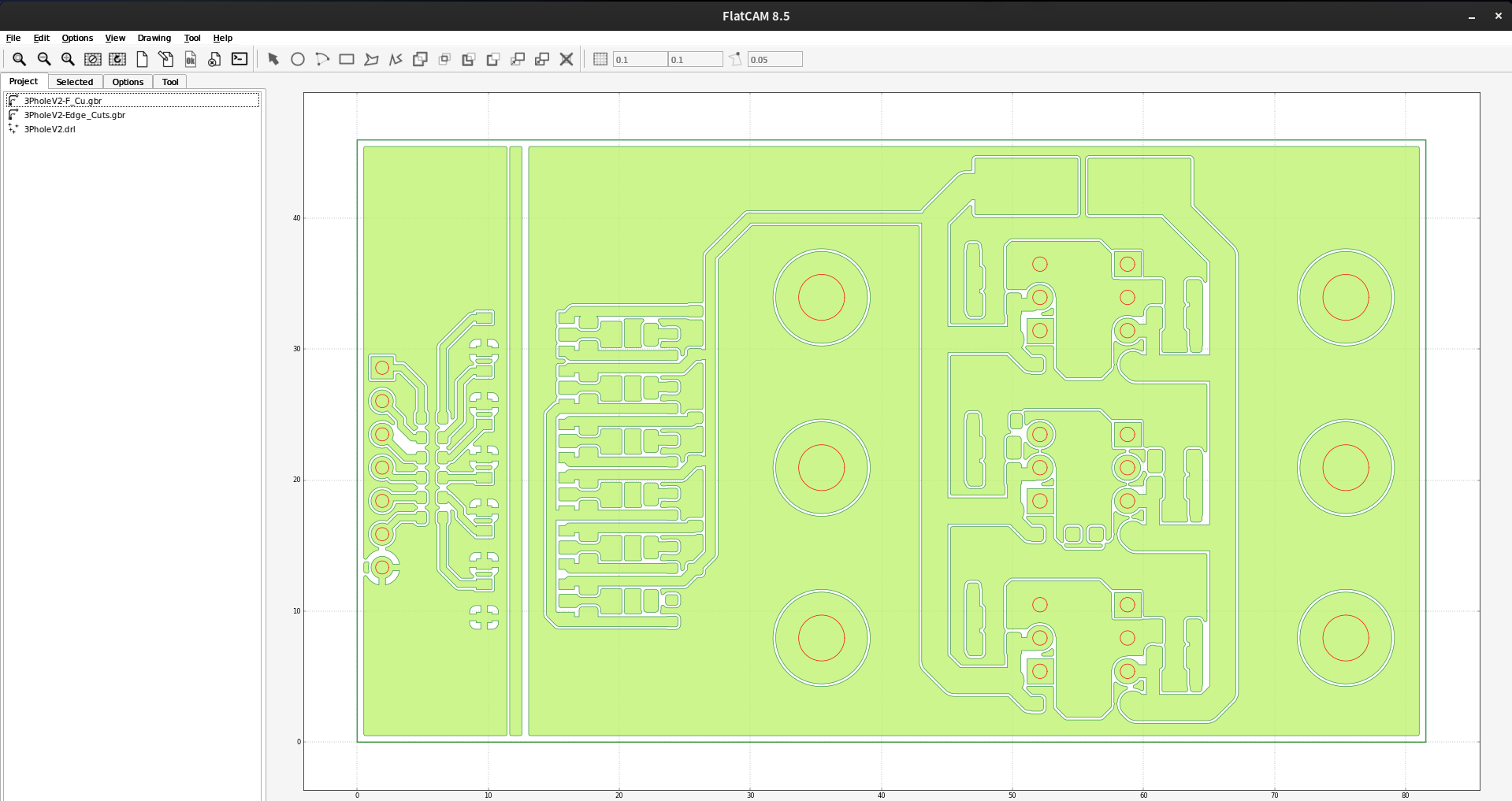The image size is (1512, 801).
Task: Open the command line shell icon
Action: click(240, 59)
